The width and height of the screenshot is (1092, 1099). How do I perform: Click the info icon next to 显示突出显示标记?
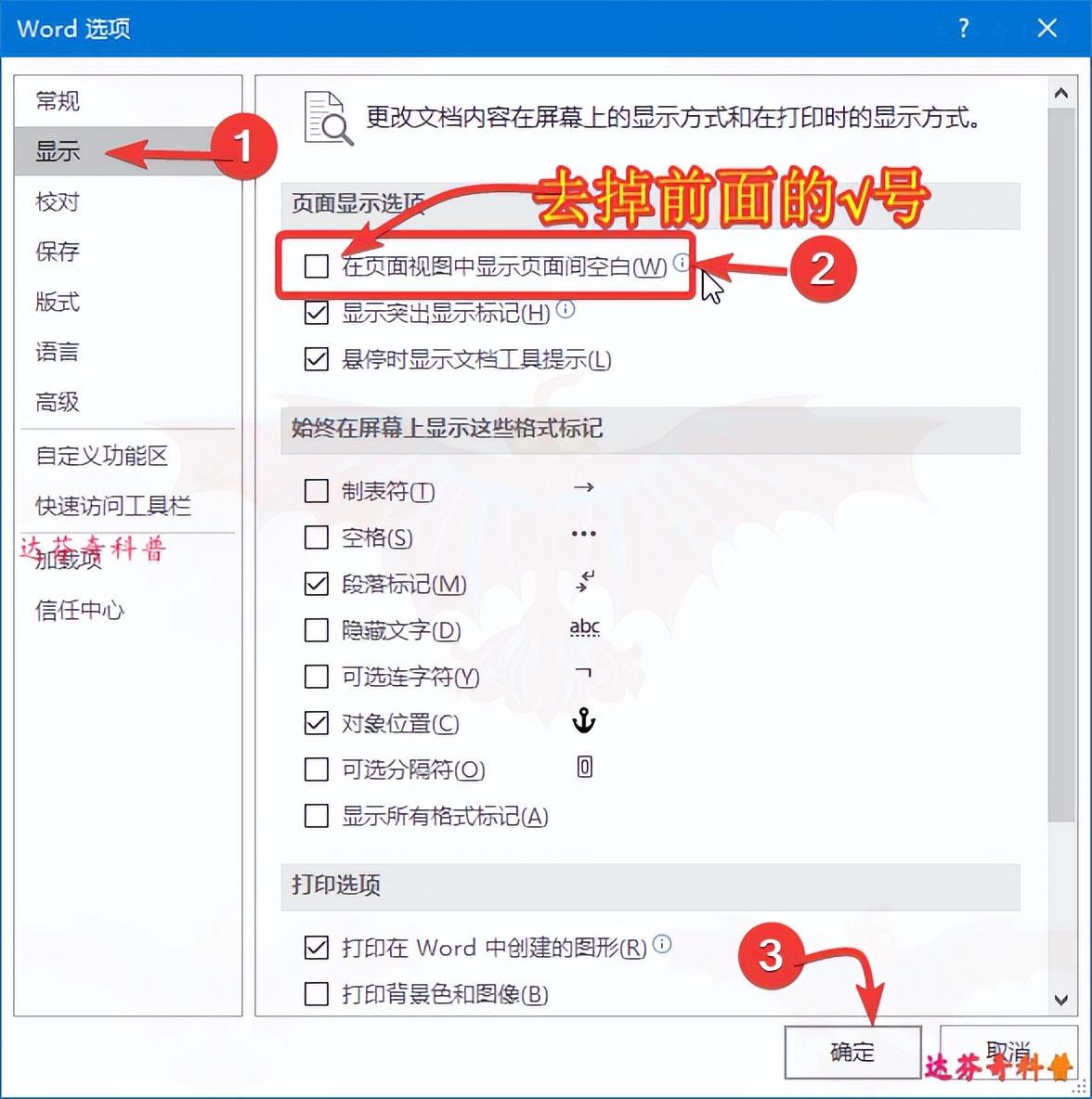click(564, 310)
